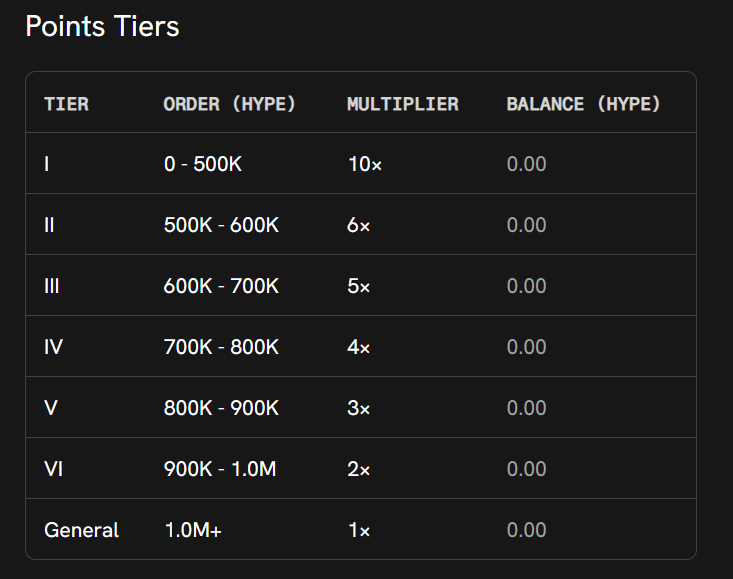Click the BALANCE (HYPE) column header

[x=583, y=103]
